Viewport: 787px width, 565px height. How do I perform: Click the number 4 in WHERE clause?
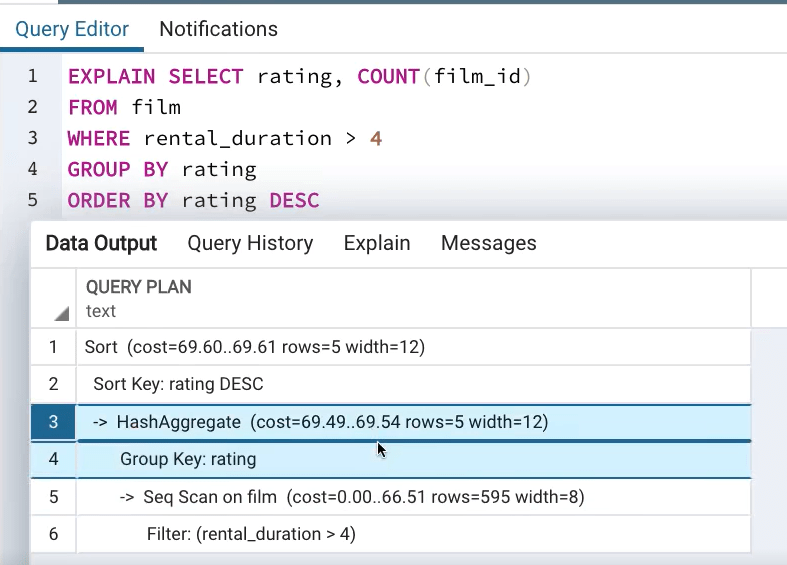tap(376, 138)
